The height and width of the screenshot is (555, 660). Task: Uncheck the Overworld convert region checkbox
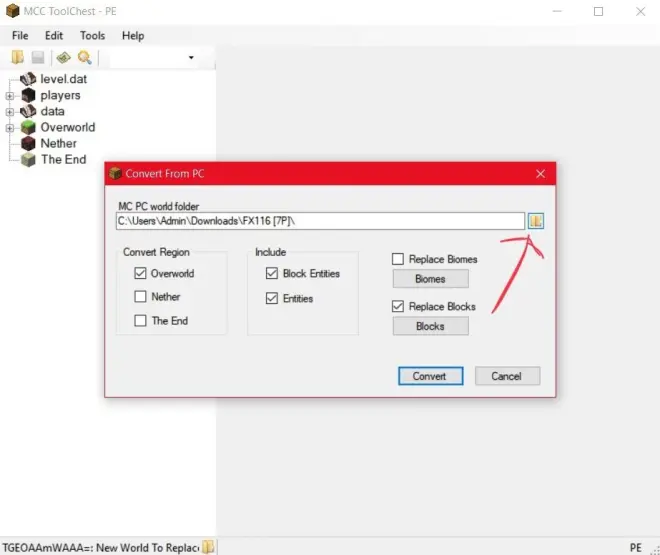[140, 273]
